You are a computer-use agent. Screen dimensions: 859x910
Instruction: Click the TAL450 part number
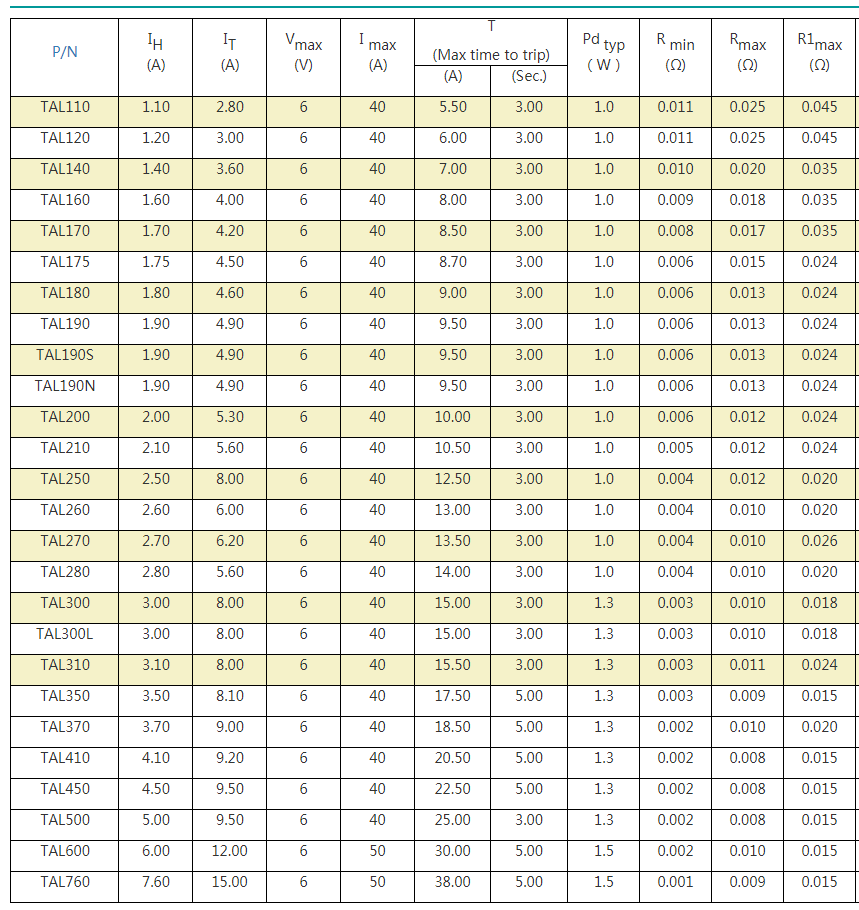pos(65,789)
